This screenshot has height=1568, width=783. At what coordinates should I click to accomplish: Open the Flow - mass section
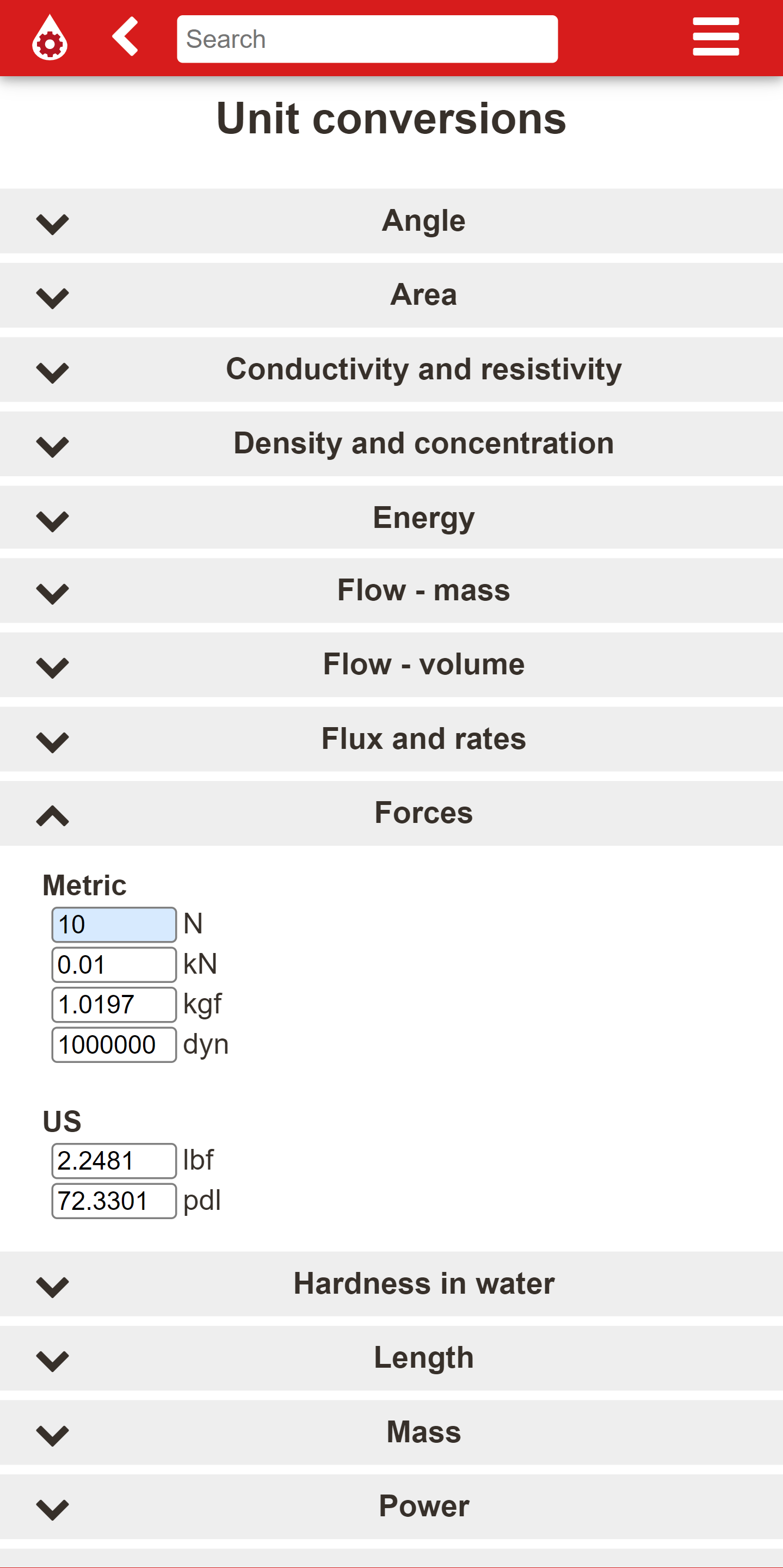pyautogui.click(x=391, y=591)
